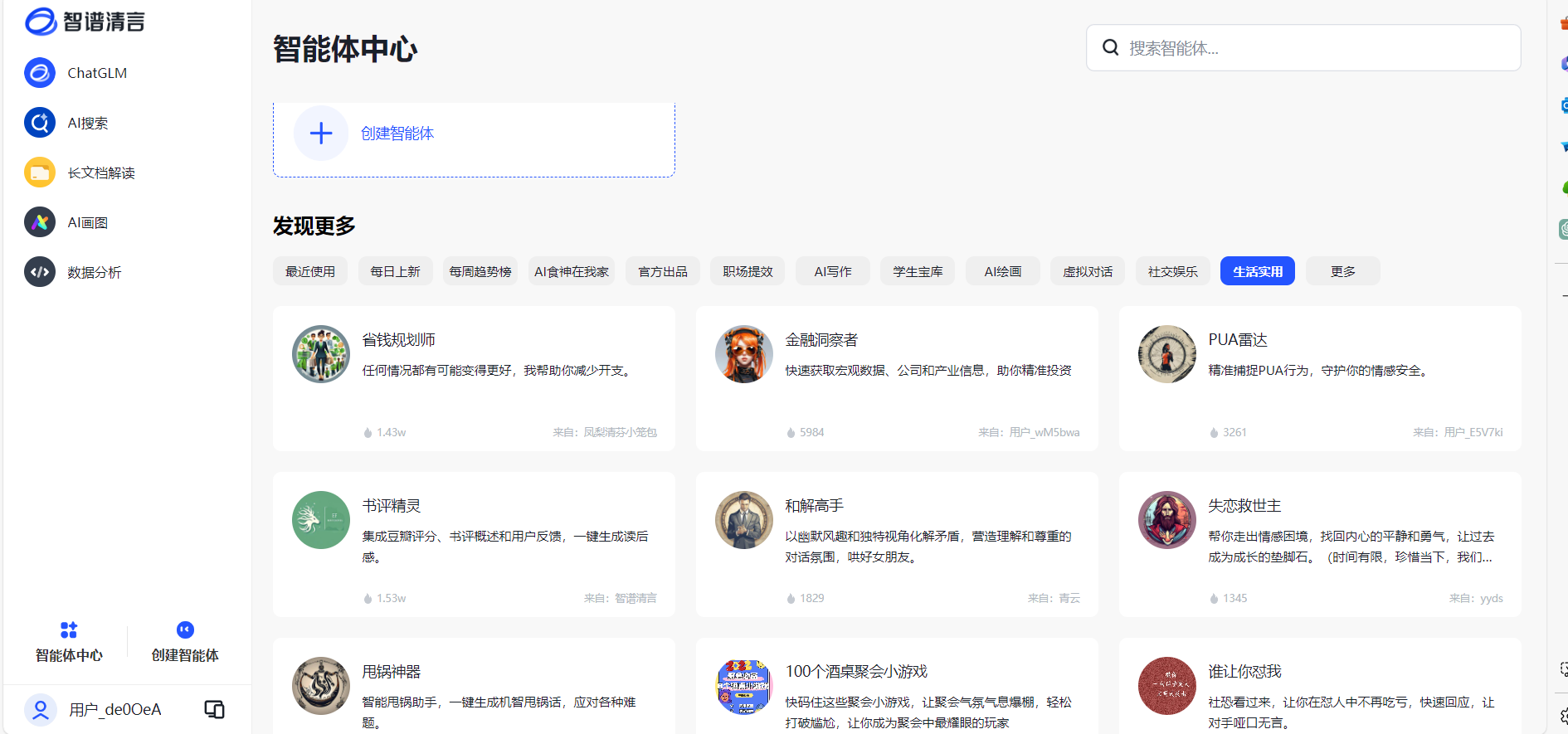Viewport: 1568px width, 734px height.
Task: Open the PUA雷达 title
Action: click(1238, 339)
